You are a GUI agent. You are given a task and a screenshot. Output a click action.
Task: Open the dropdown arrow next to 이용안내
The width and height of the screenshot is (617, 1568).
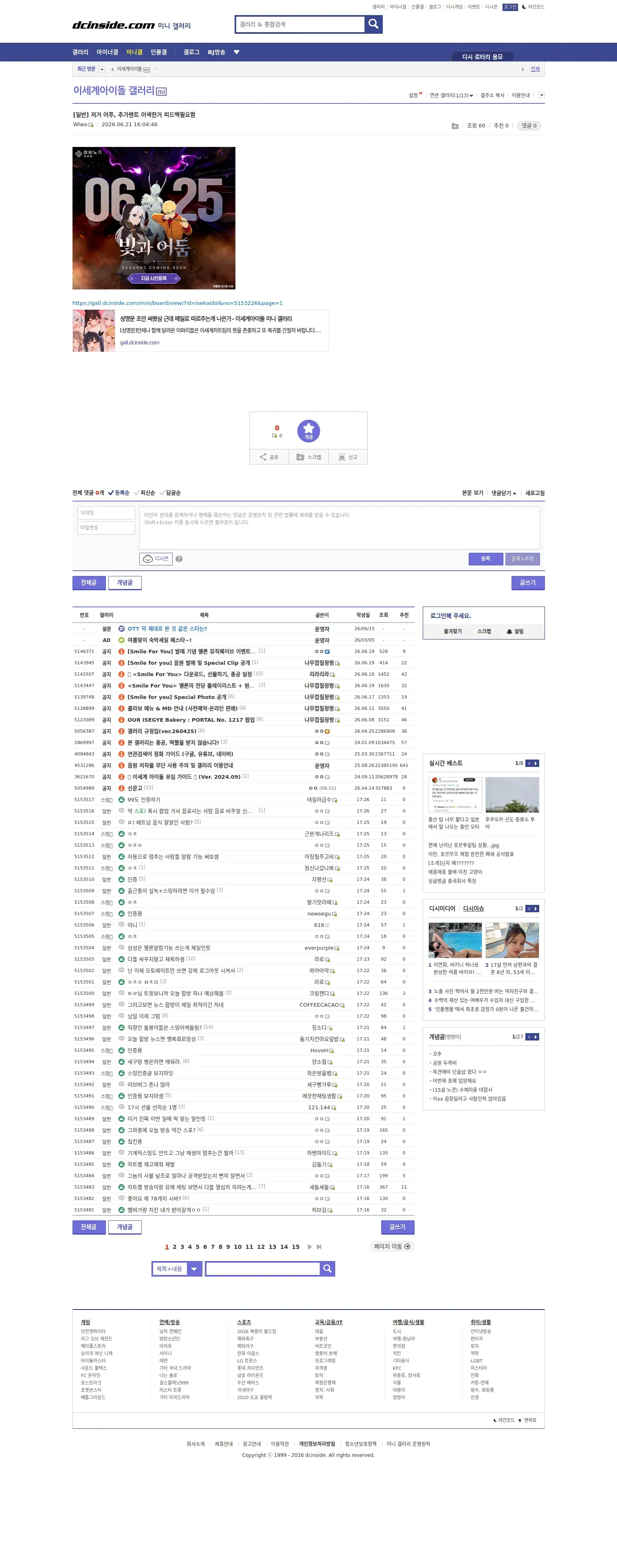(542, 95)
